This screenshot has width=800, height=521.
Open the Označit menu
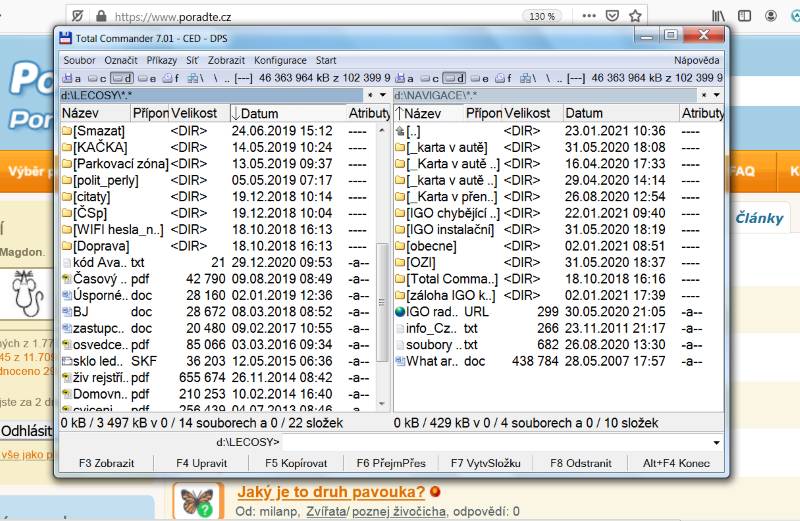[121, 60]
